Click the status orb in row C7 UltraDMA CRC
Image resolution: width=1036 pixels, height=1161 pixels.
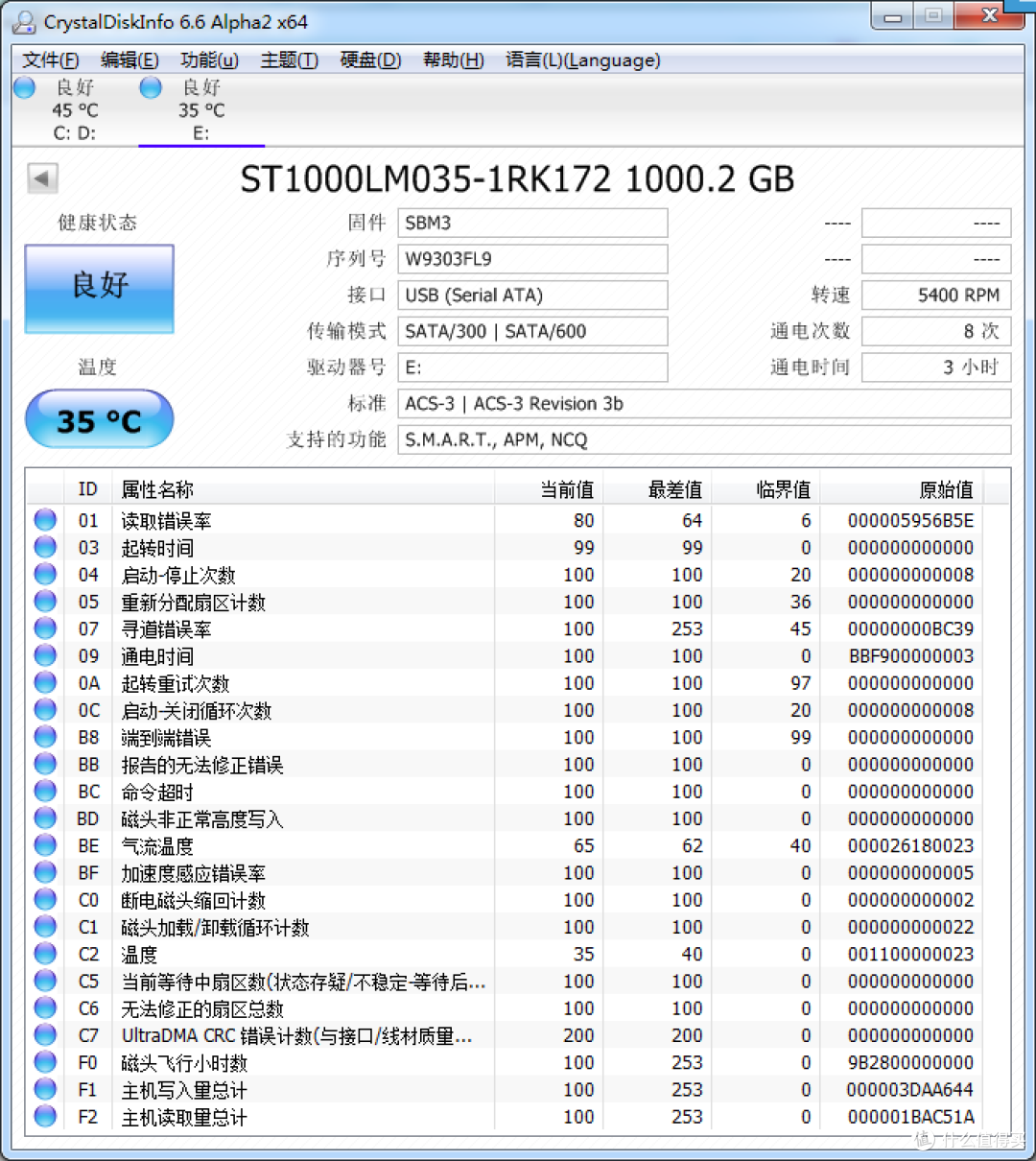tap(45, 1035)
